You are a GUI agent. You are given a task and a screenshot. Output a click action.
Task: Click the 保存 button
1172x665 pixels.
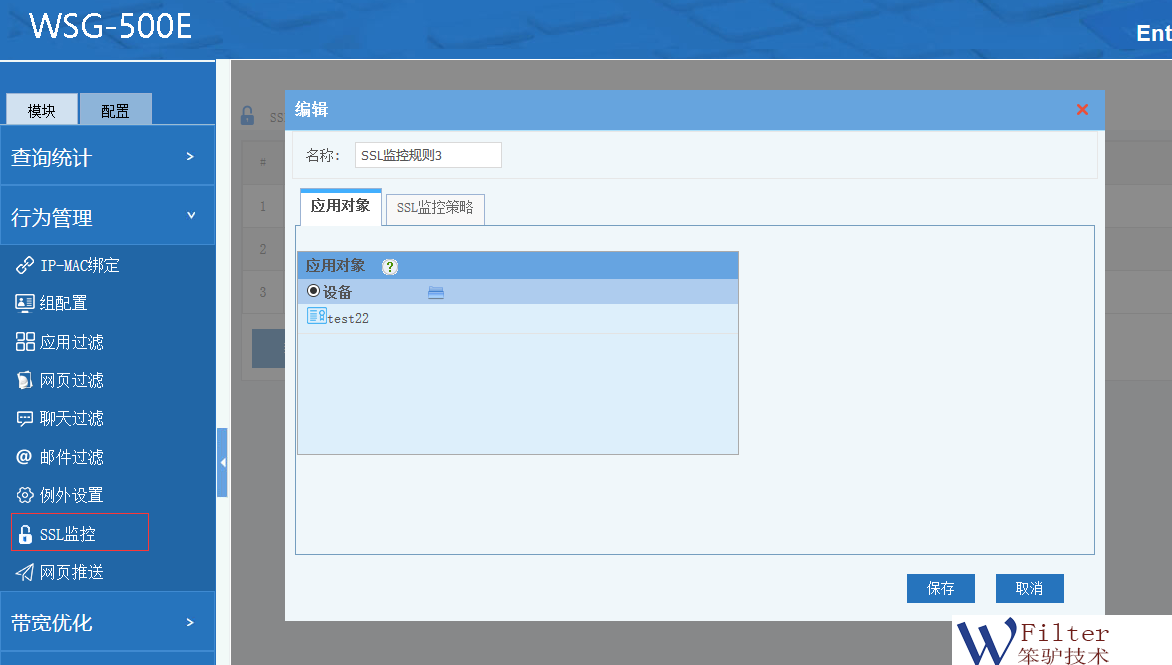pos(940,588)
